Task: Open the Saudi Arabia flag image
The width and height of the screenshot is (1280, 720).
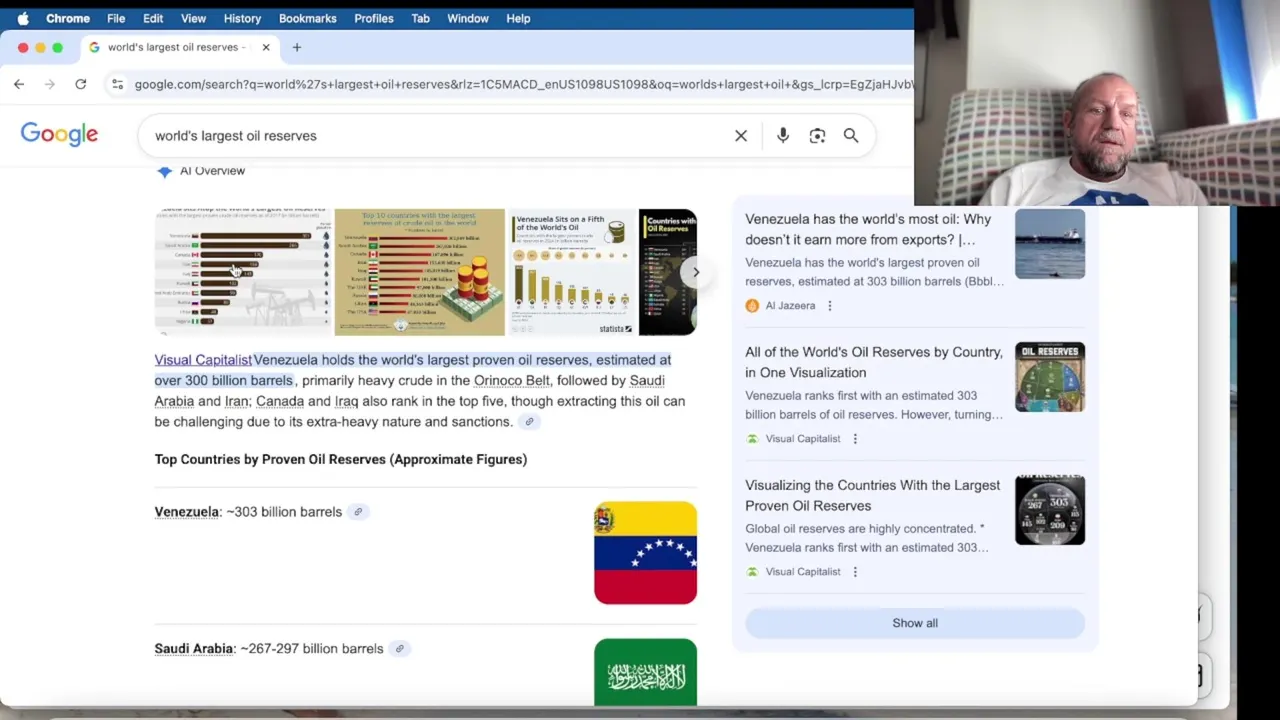Action: (x=645, y=673)
